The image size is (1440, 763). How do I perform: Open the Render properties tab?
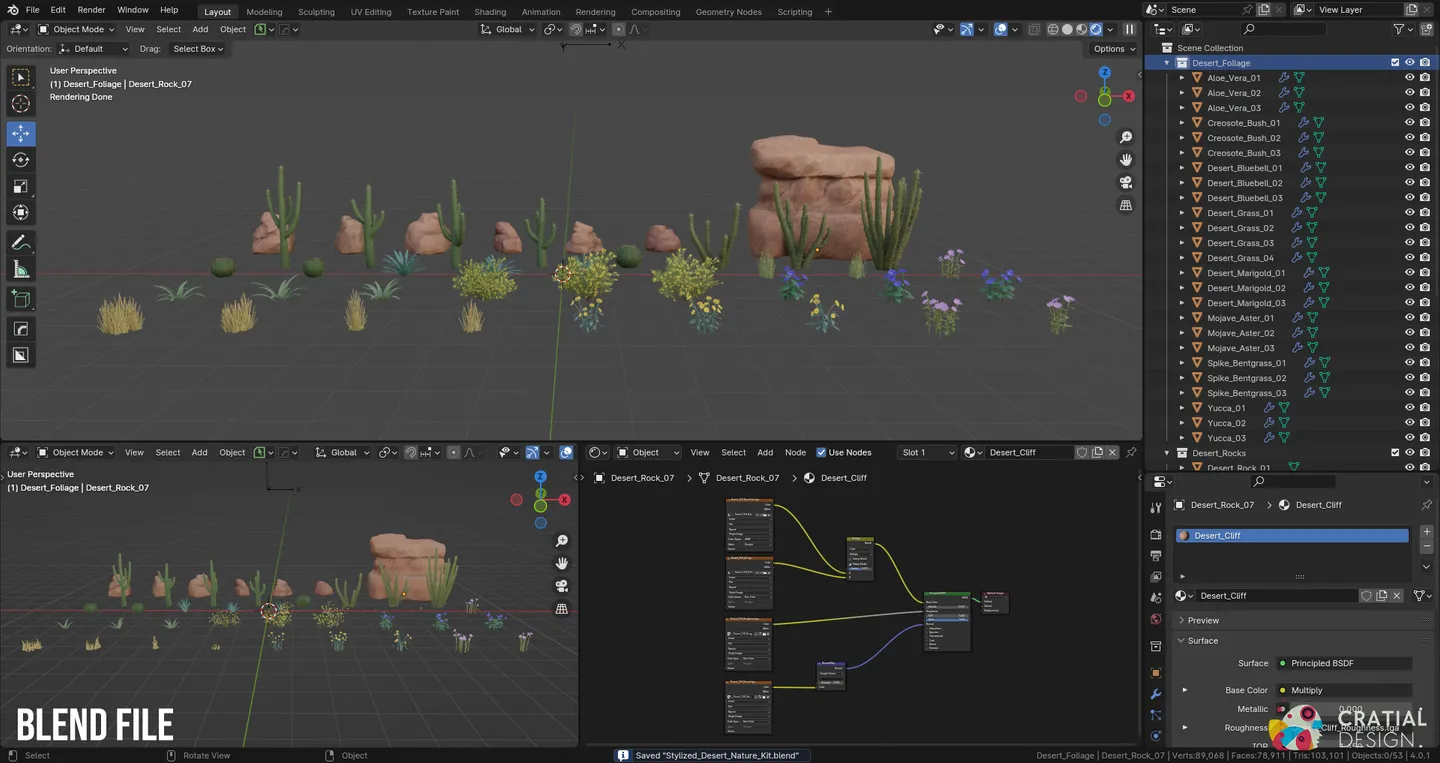pos(1156,535)
